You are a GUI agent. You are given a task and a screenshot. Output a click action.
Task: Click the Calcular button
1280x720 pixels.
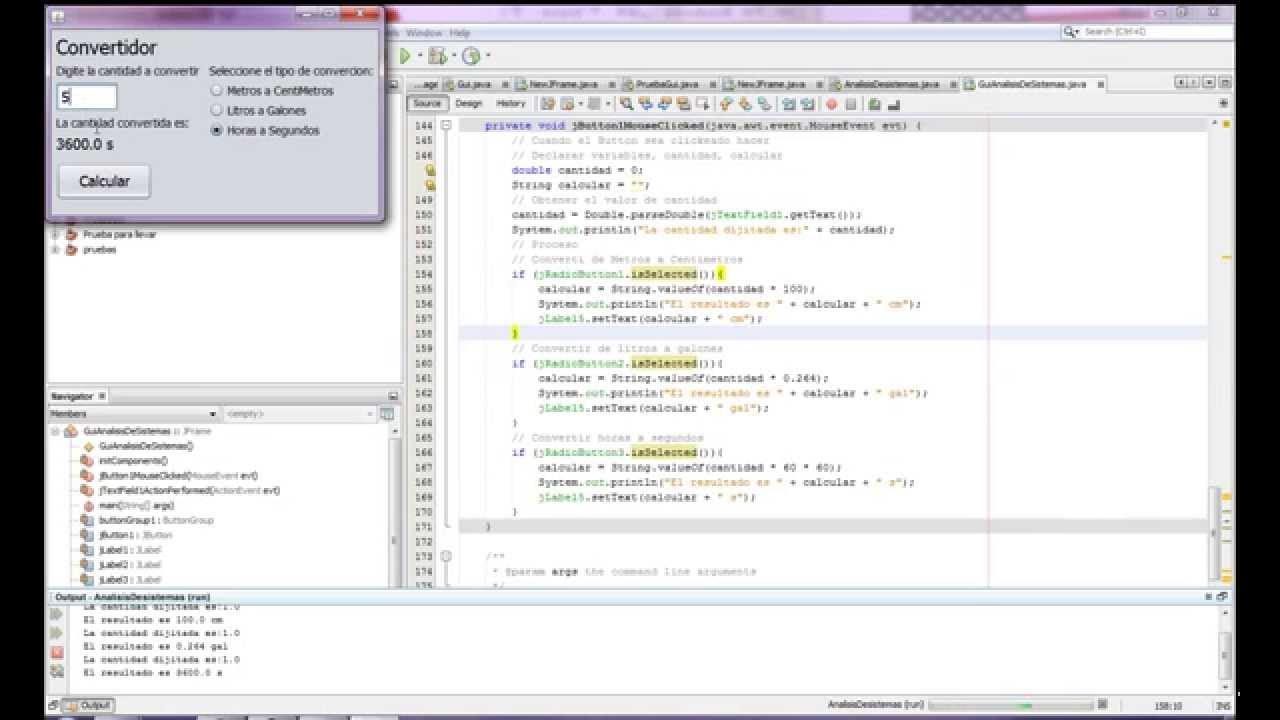click(x=104, y=181)
